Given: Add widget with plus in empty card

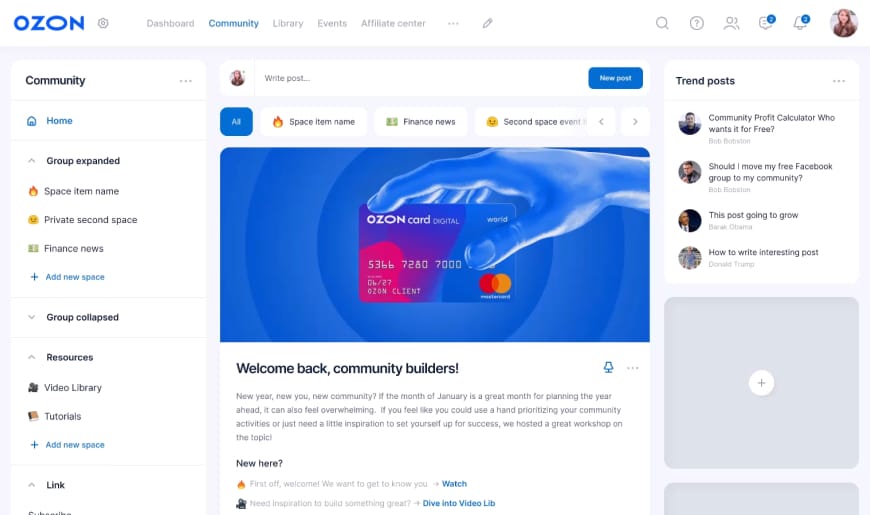Looking at the screenshot, I should pyautogui.click(x=761, y=383).
